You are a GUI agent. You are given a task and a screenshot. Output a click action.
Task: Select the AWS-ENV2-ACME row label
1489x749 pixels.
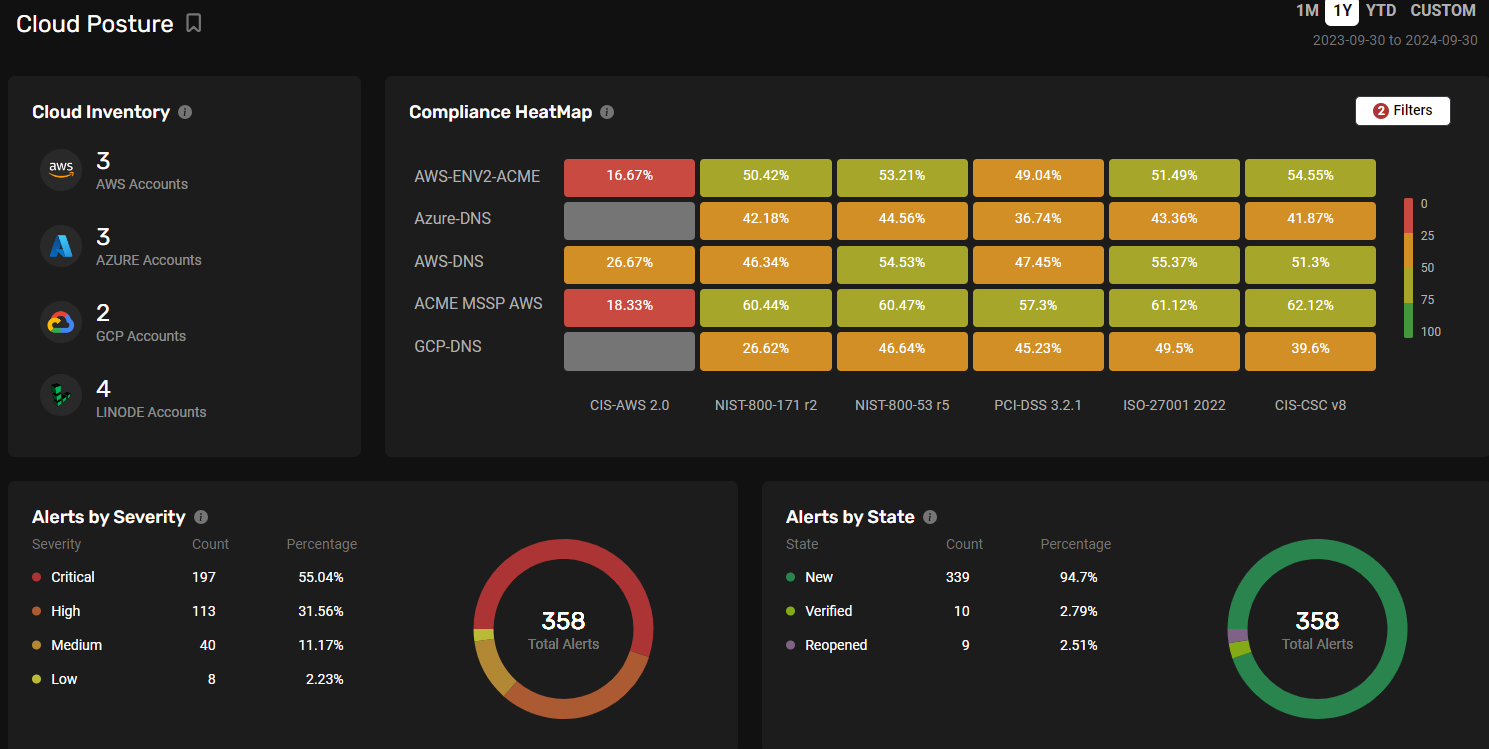(477, 176)
